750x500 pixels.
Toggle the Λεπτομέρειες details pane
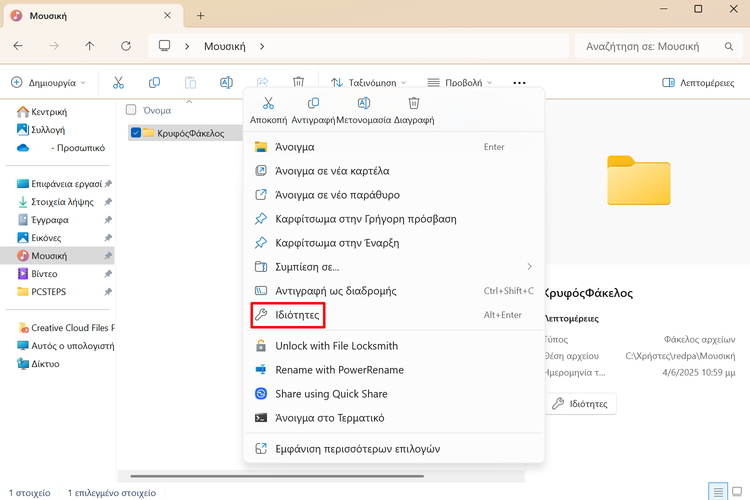click(x=698, y=83)
